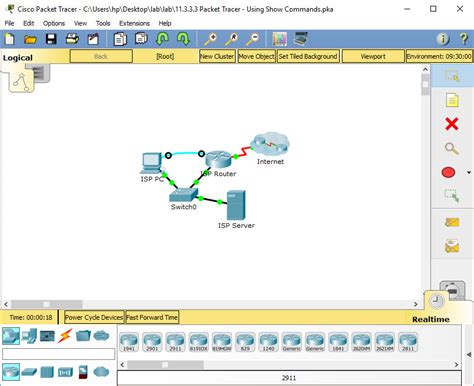Toggle Logical workspace view tab

coord(18,58)
